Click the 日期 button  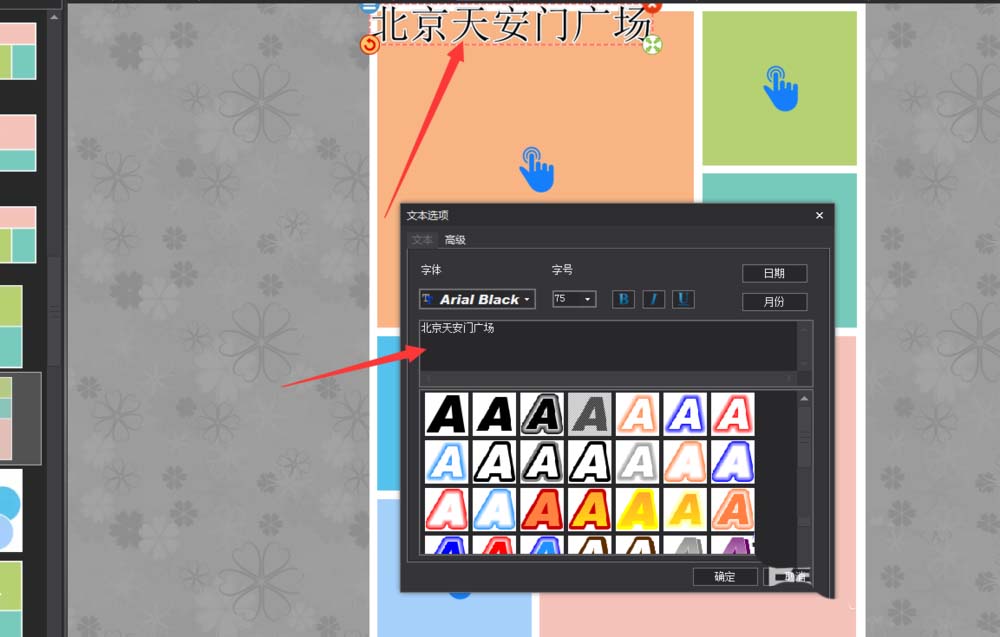pyautogui.click(x=774, y=273)
